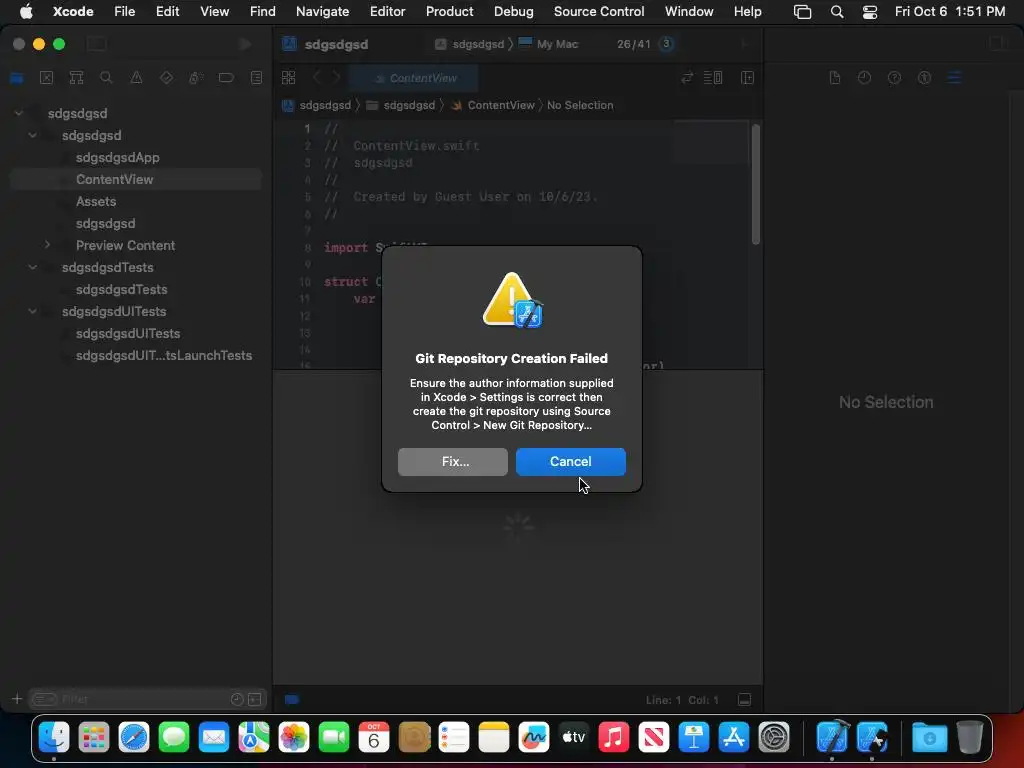Click the issue count badge 3
Viewport: 1024px width, 768px height.
coord(666,44)
